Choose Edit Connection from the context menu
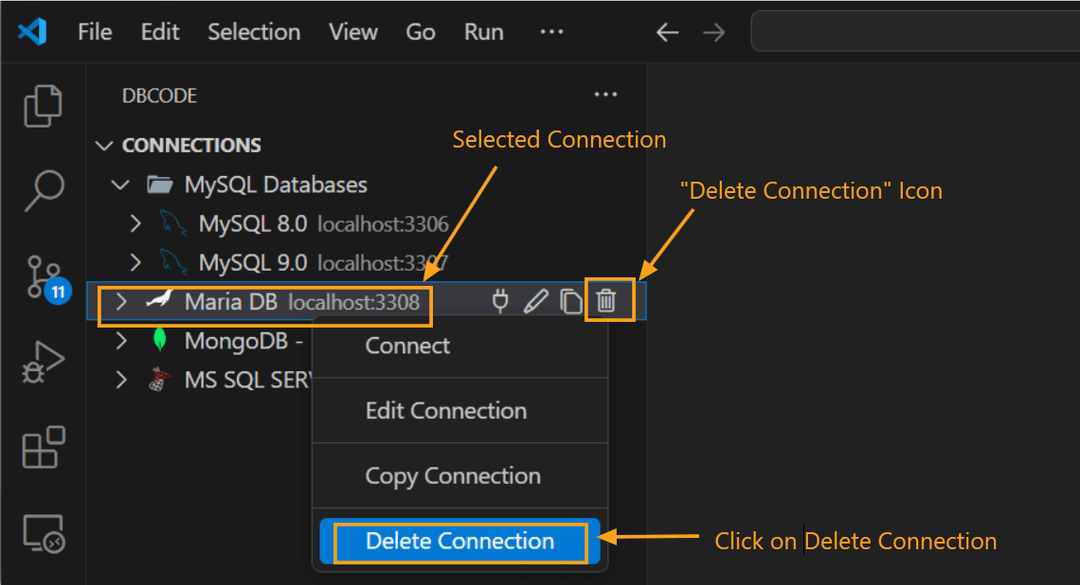Image resolution: width=1080 pixels, height=585 pixels. 446,410
